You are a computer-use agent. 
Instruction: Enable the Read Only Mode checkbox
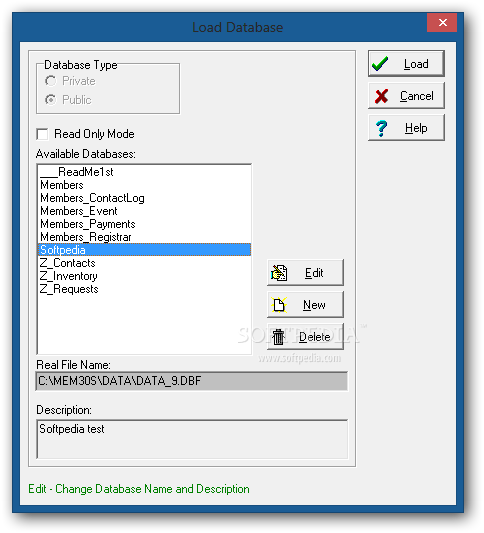click(x=42, y=134)
